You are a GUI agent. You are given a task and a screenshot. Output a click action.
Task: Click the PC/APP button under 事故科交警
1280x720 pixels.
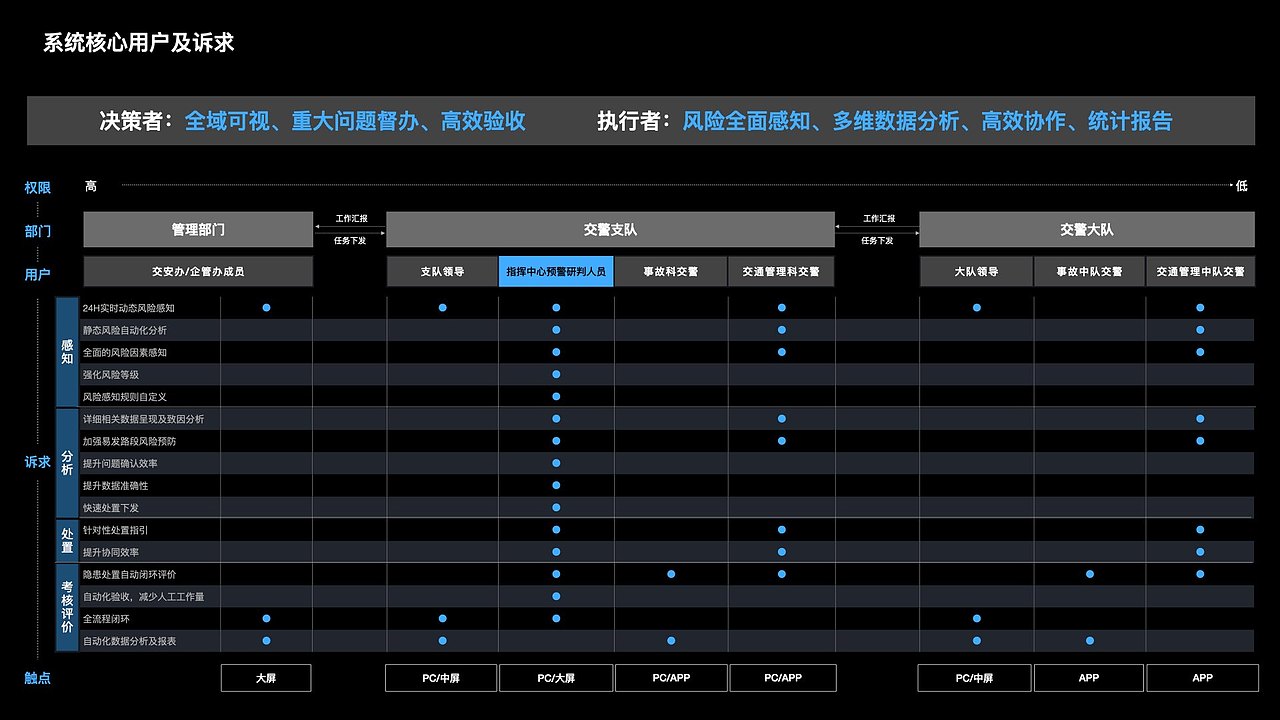(671, 677)
